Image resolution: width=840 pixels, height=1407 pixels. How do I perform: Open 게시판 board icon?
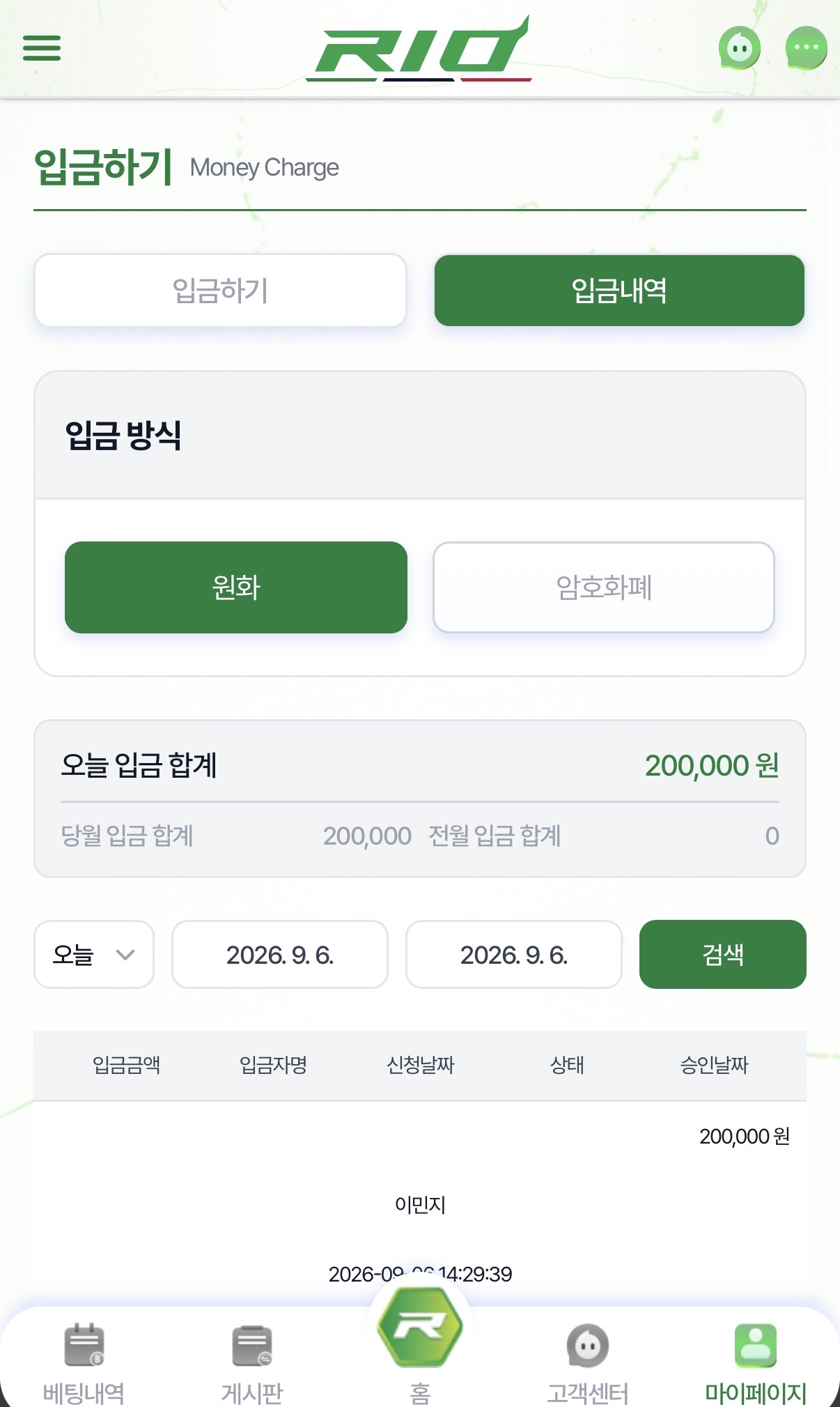[252, 1346]
